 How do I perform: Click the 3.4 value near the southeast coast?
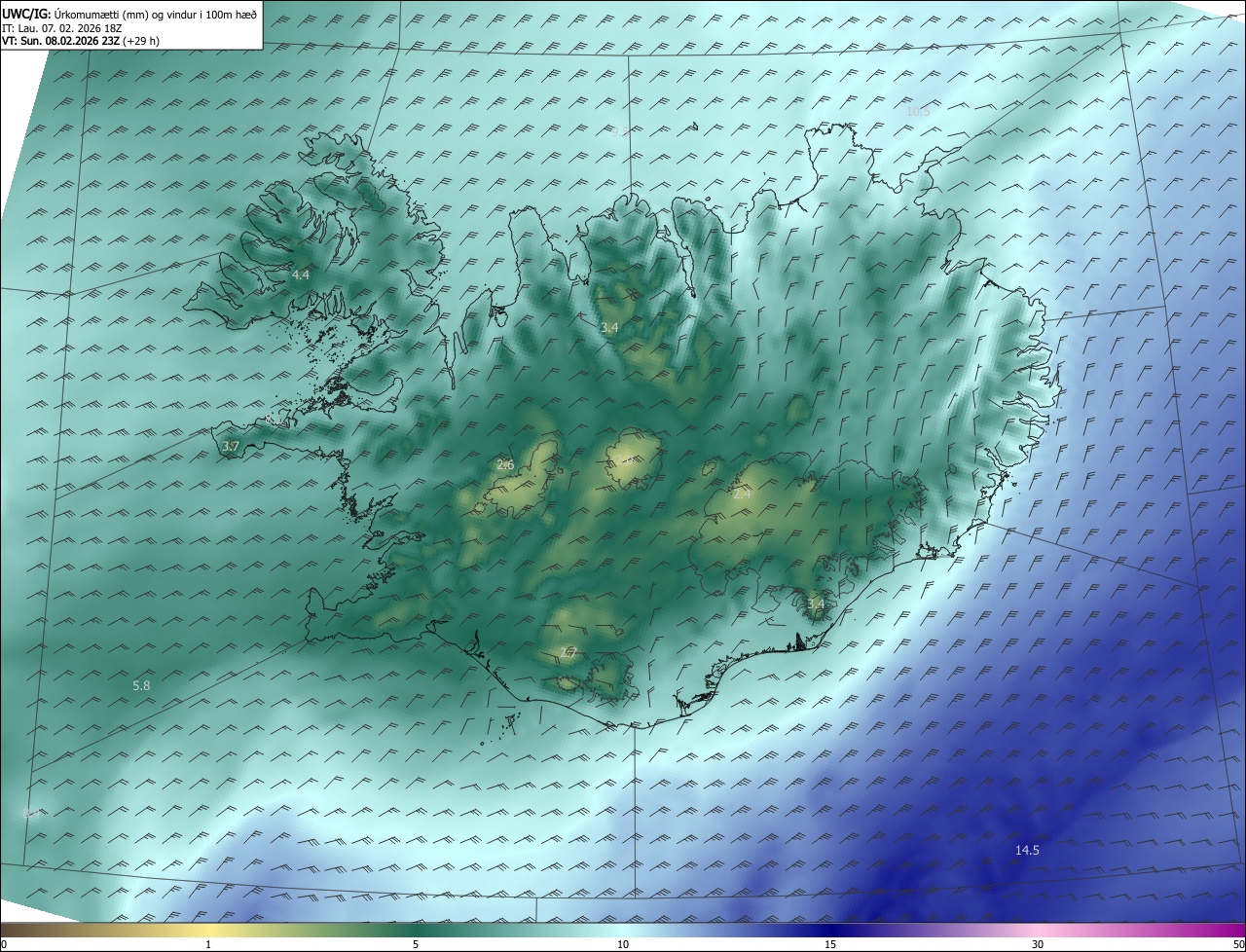point(816,604)
